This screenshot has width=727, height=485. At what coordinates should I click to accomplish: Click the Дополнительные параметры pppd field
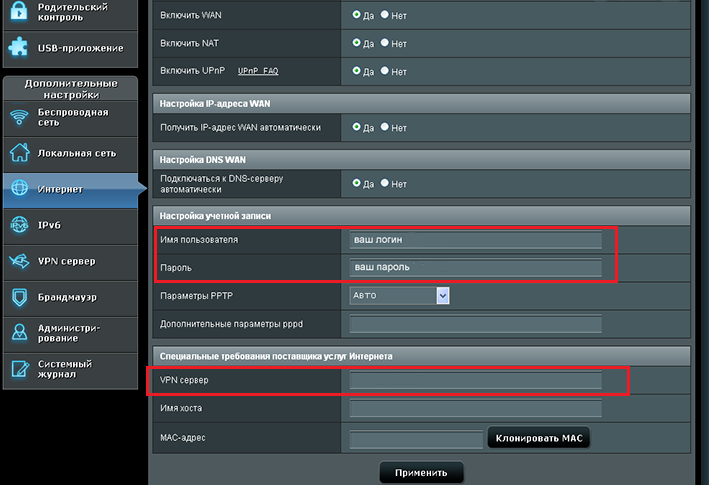coord(476,324)
